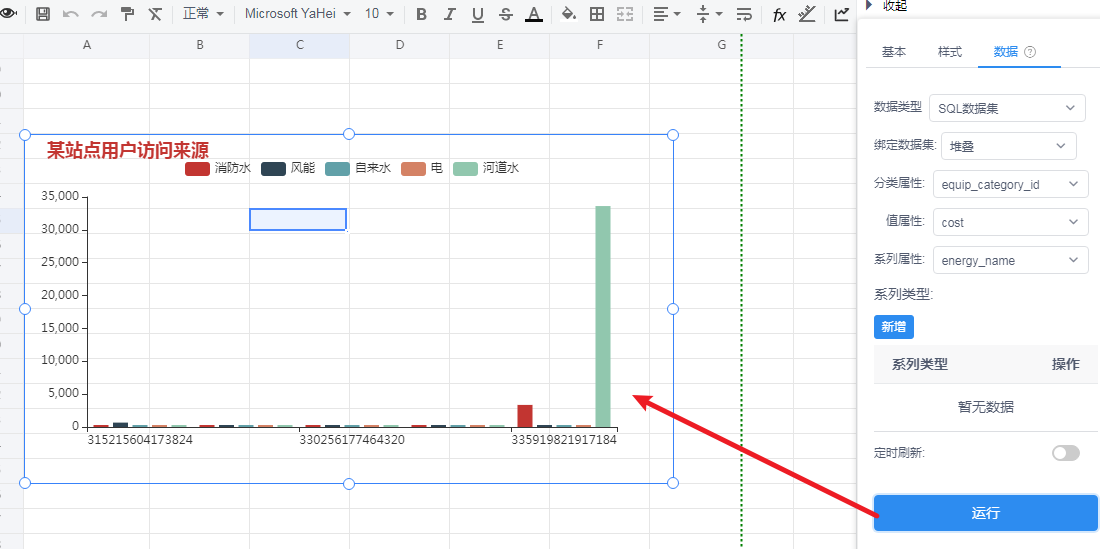Viewport: 1100px width, 549px height.
Task: Open the fx function tool
Action: (x=779, y=14)
